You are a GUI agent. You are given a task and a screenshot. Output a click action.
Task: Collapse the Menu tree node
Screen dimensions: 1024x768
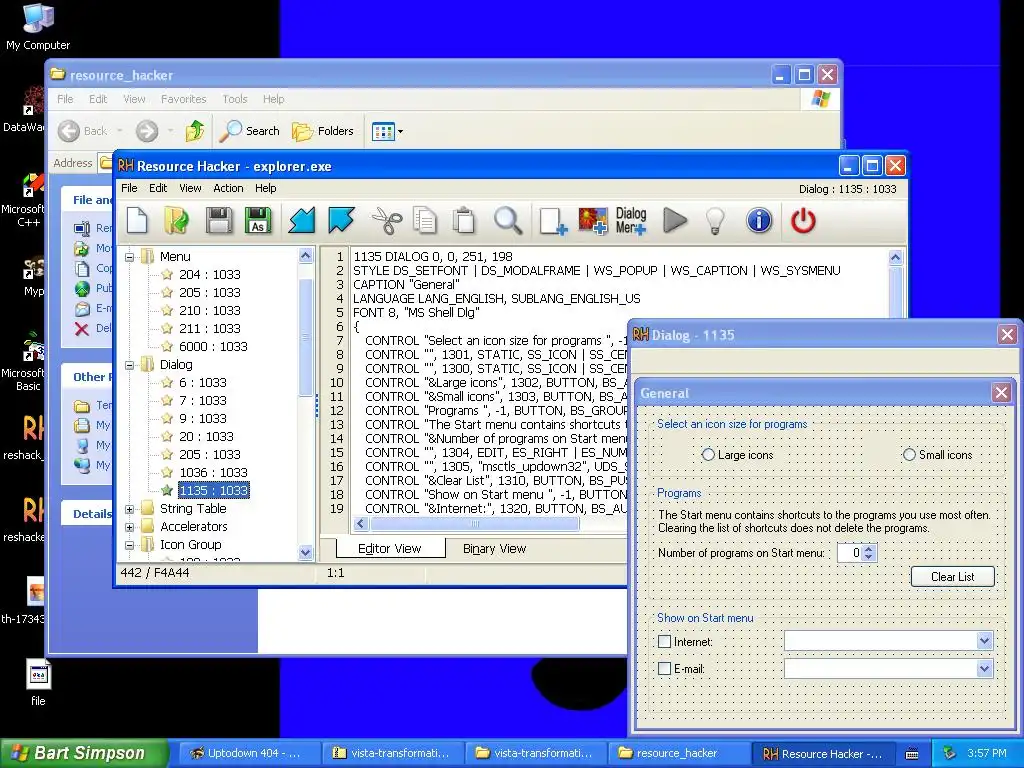pyautogui.click(x=129, y=257)
